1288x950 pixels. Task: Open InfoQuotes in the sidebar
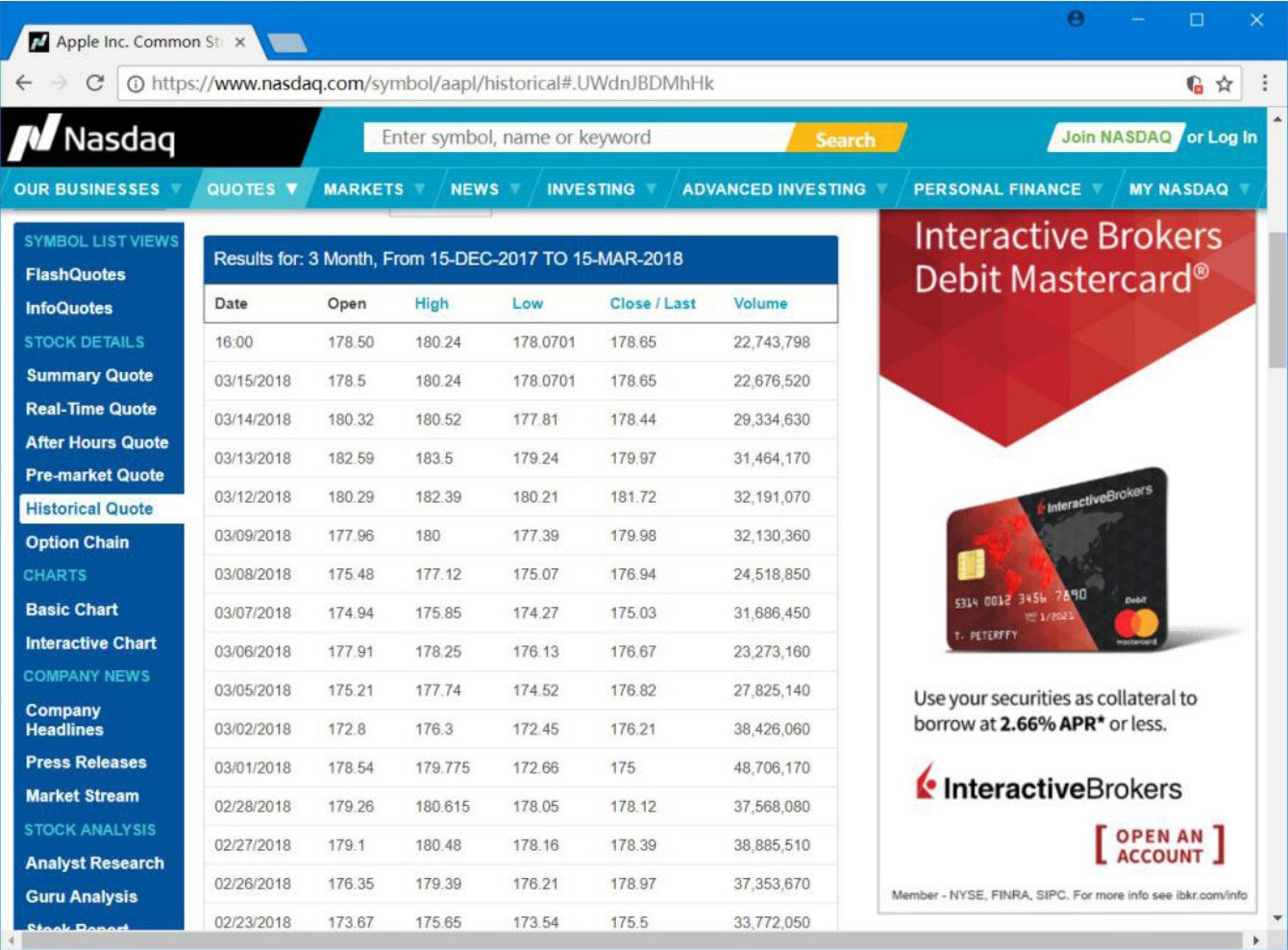[x=69, y=309]
